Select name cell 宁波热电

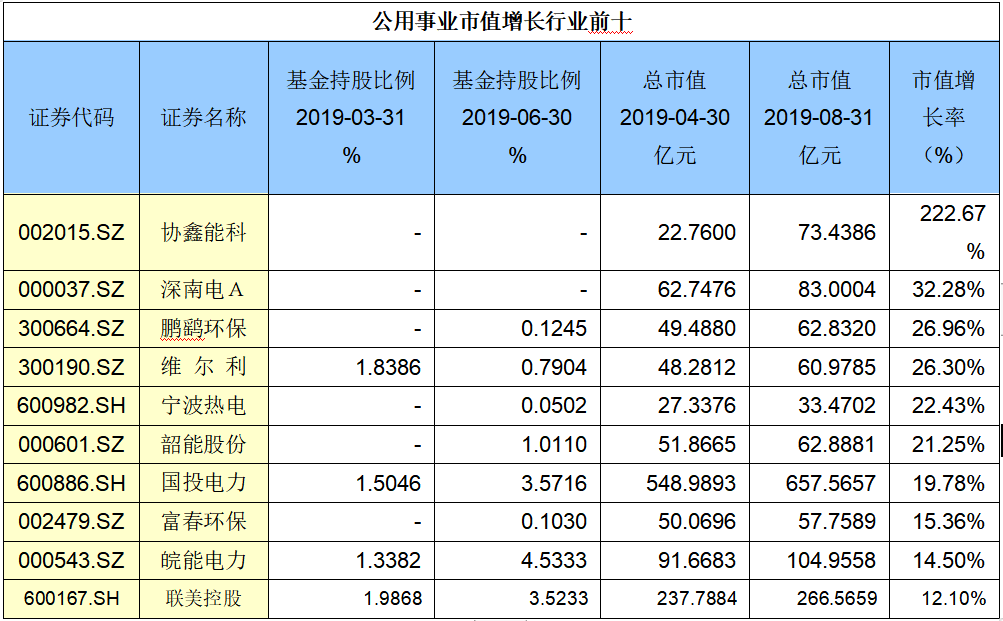click(203, 405)
